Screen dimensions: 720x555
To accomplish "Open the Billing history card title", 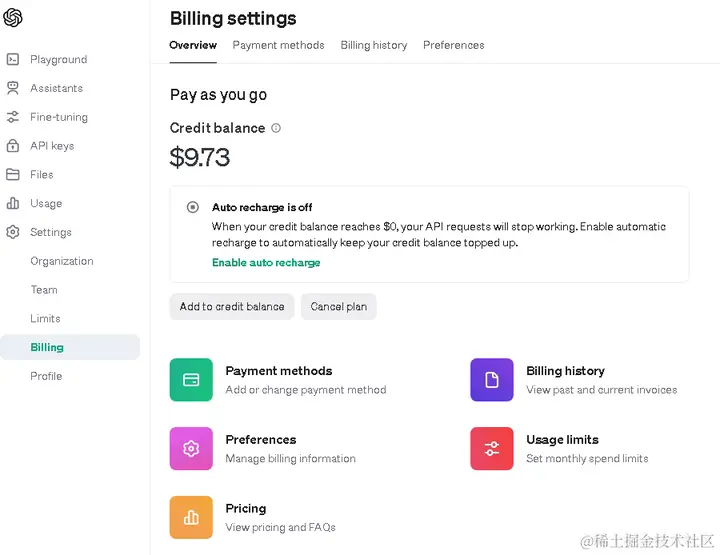I will click(565, 371).
